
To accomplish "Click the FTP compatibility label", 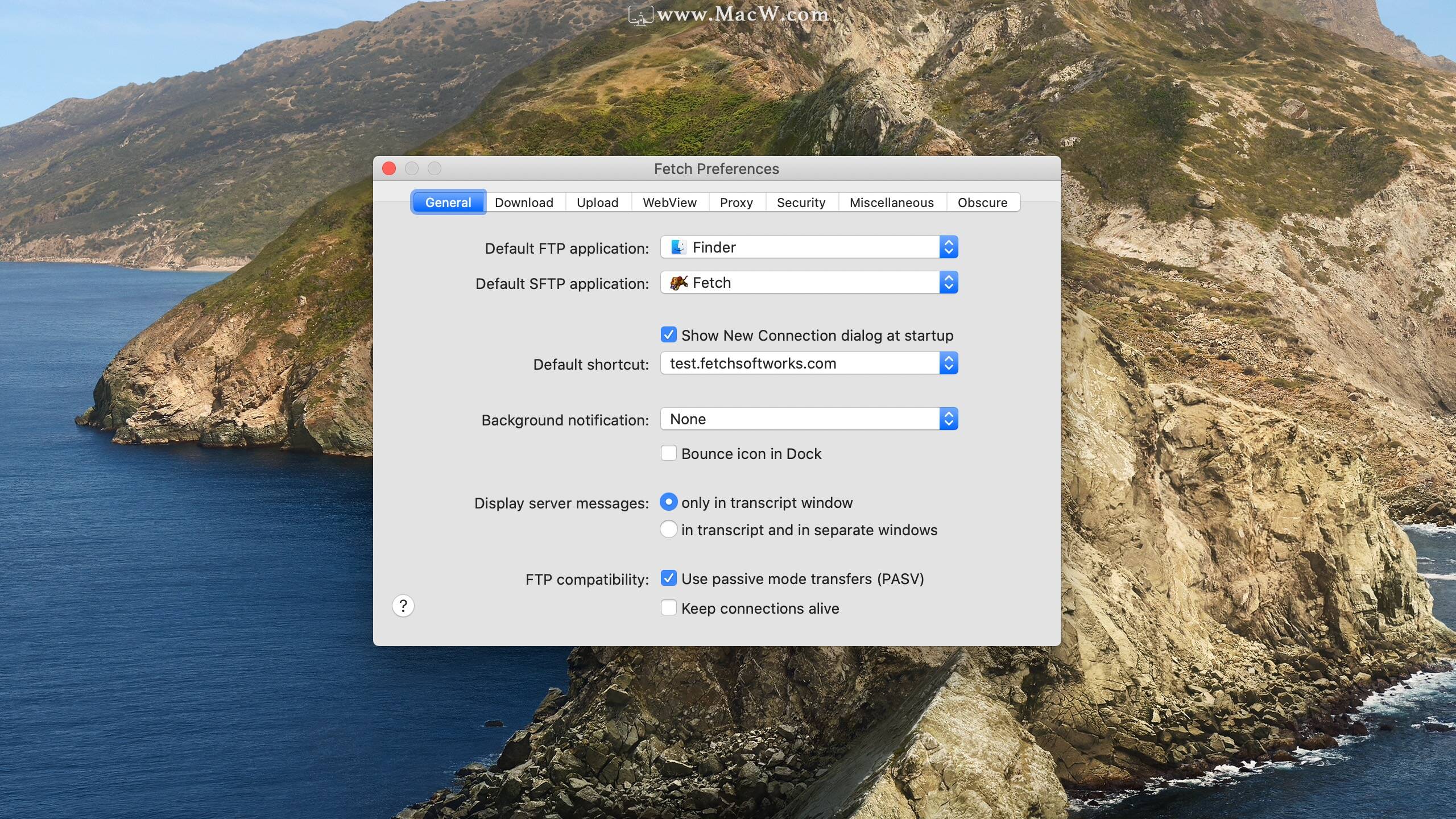I will click(x=587, y=580).
